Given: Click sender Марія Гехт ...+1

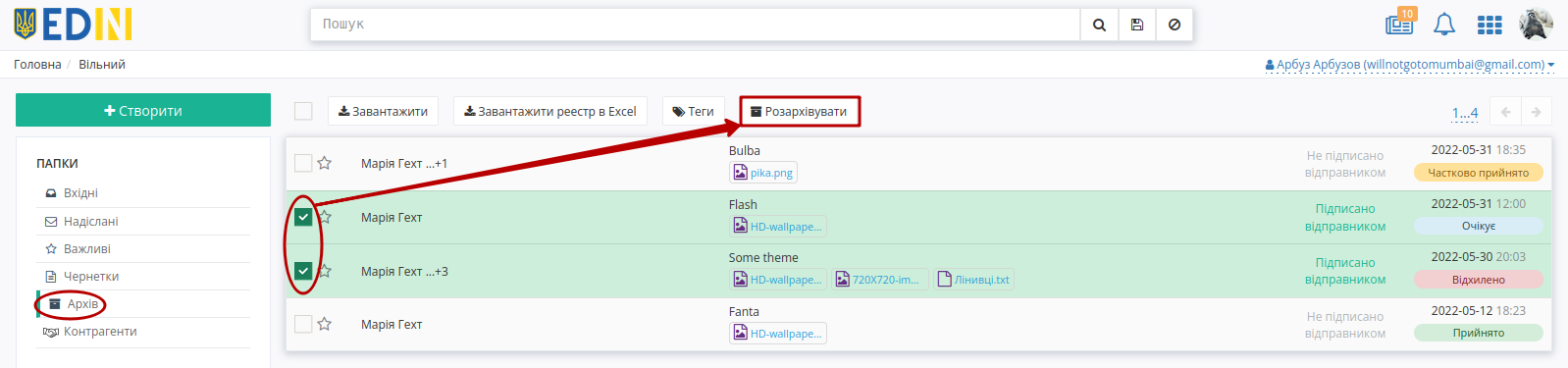Looking at the screenshot, I should pyautogui.click(x=404, y=164).
